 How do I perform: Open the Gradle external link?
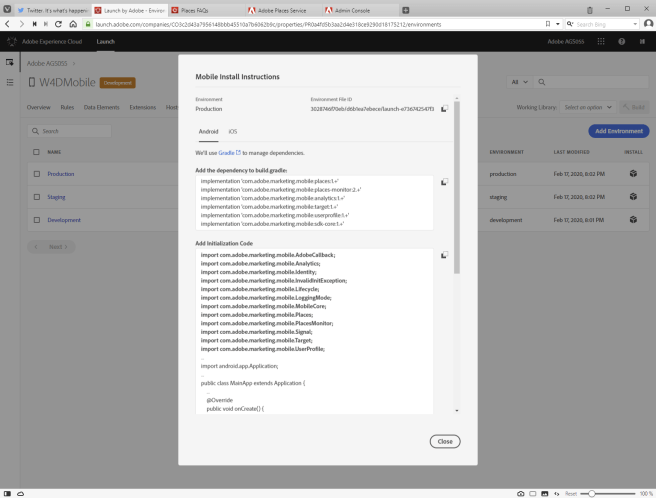coord(230,153)
